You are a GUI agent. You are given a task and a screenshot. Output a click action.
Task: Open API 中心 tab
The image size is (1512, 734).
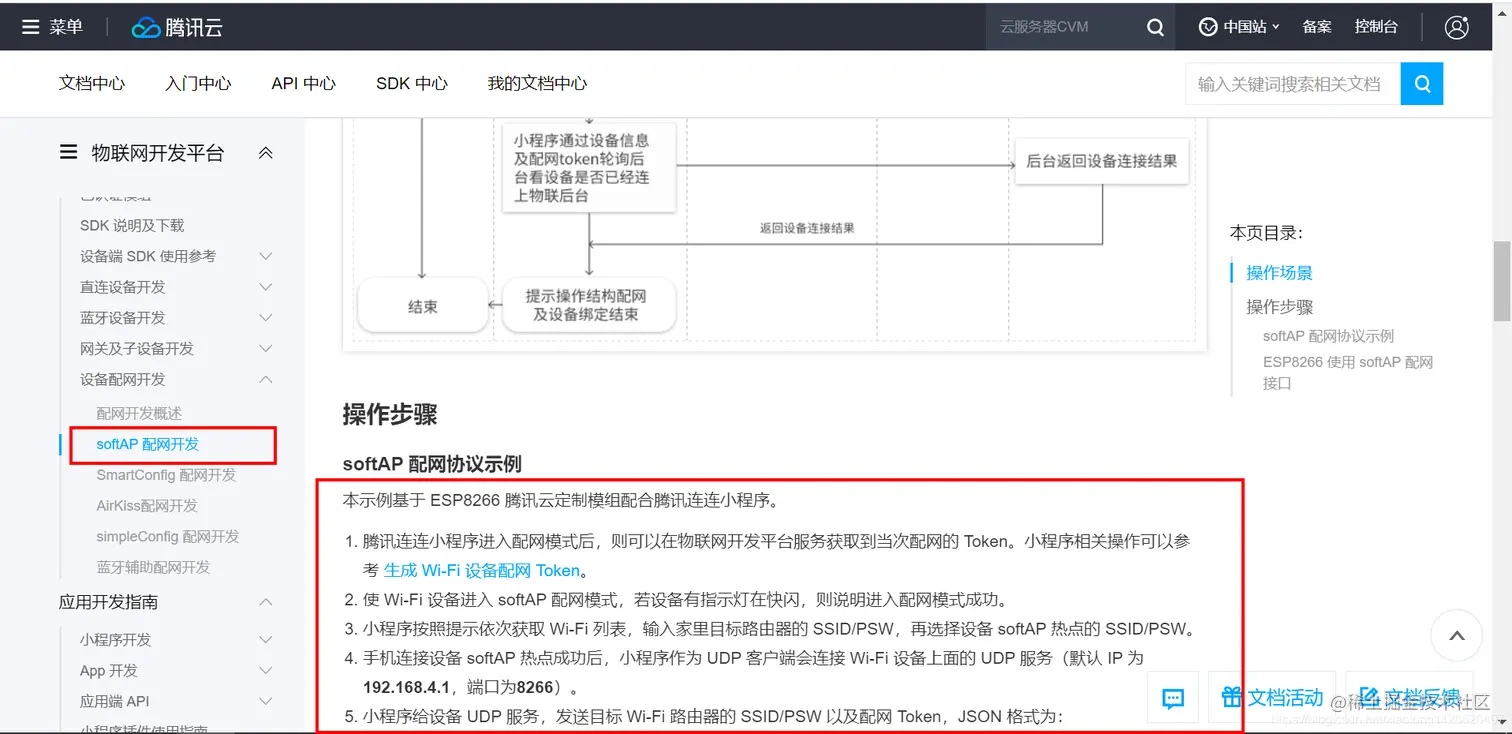[x=303, y=83]
